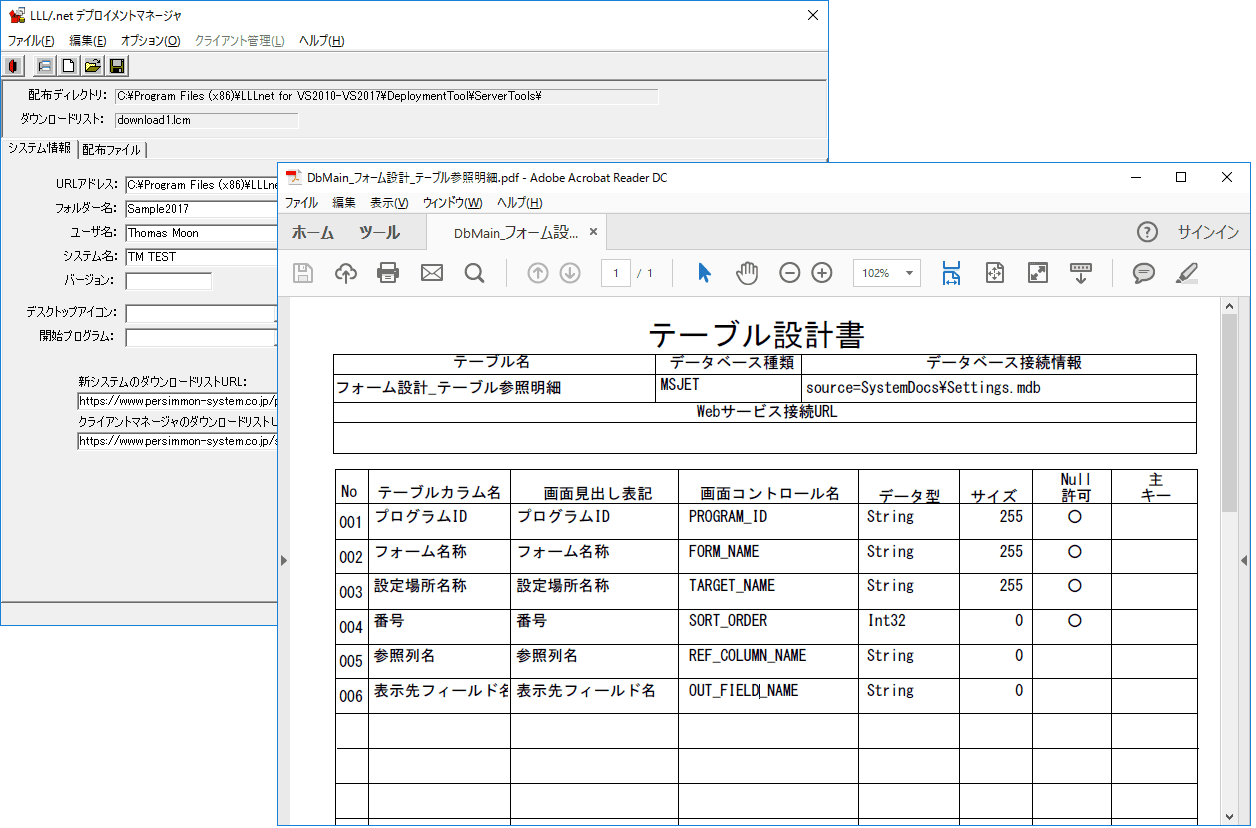Open folder icon in Deployment Manager toolbar

tap(92, 66)
